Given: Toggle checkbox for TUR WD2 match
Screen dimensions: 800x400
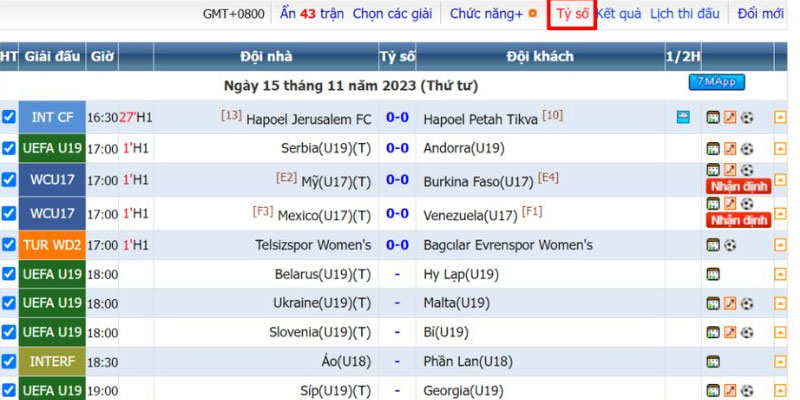Looking at the screenshot, I should [9, 245].
